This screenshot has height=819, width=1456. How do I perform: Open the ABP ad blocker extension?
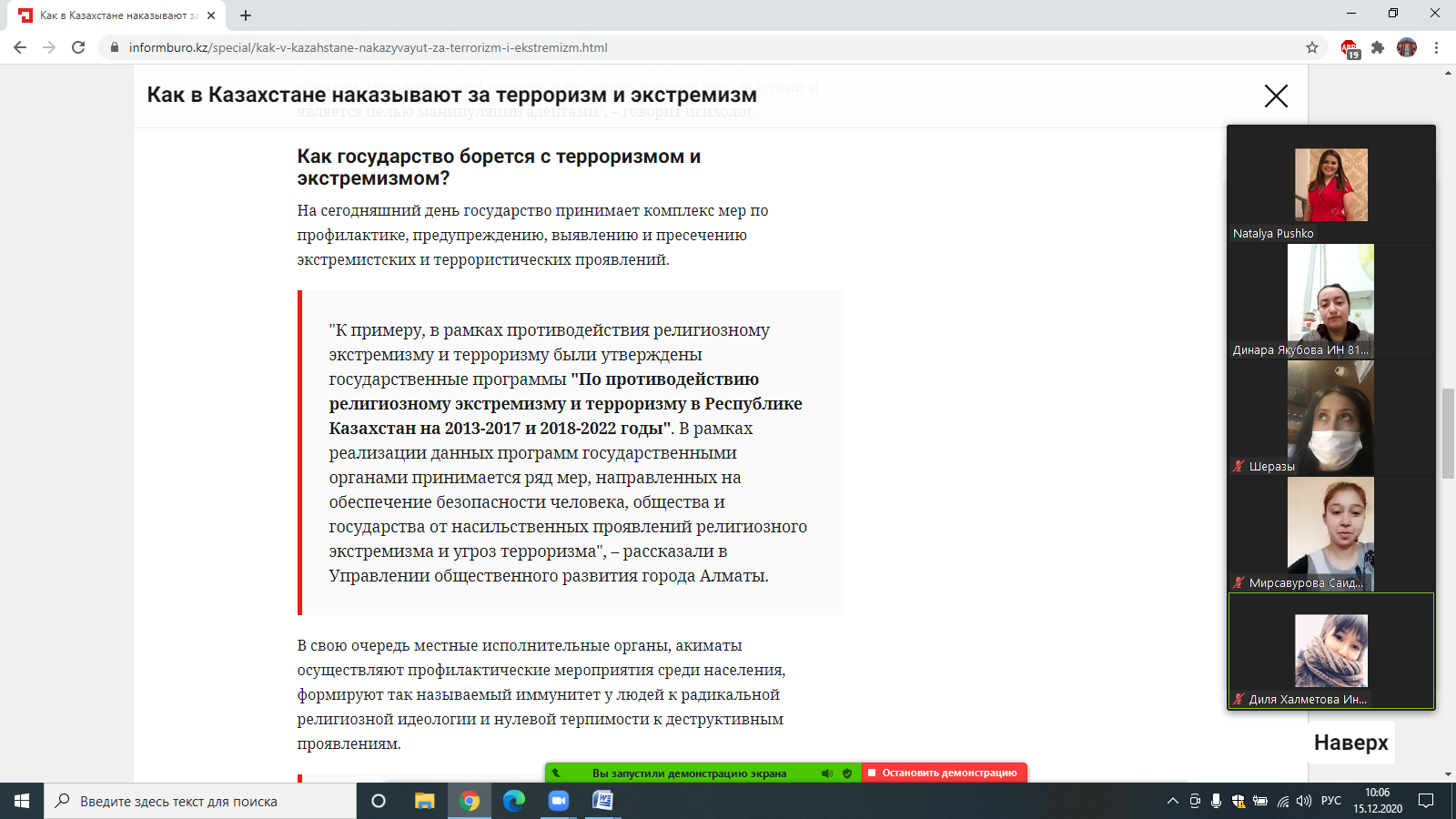(x=1350, y=48)
